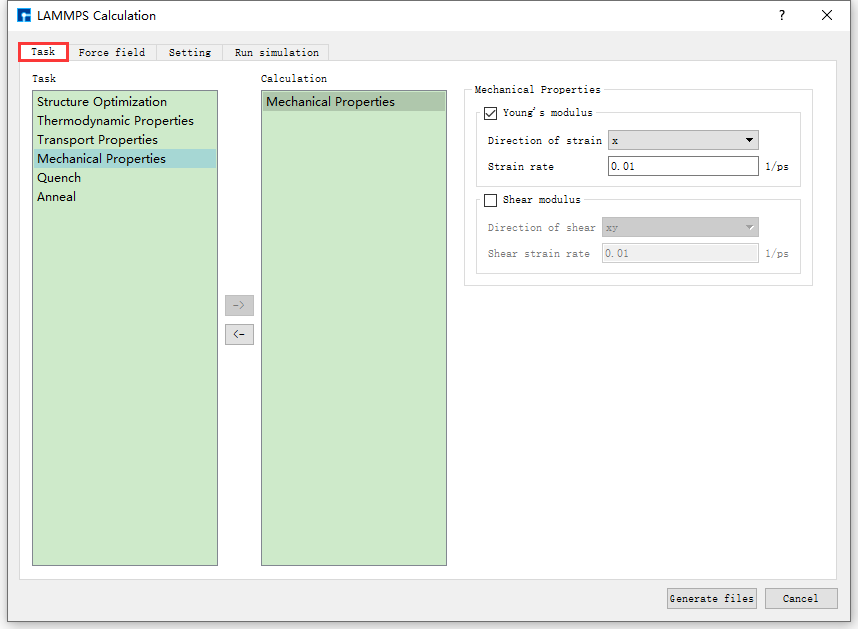Select Transport Properties task
Screen dimensions: 858x629
pos(97,140)
